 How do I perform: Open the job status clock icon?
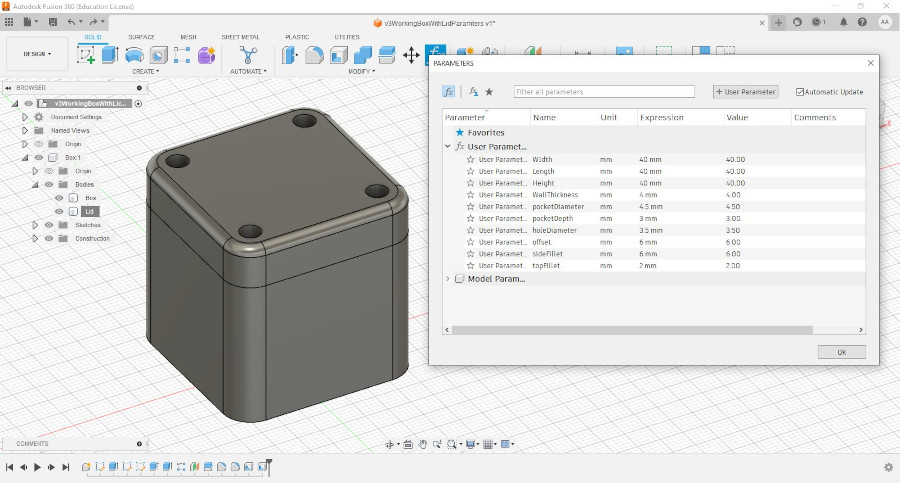coord(816,22)
